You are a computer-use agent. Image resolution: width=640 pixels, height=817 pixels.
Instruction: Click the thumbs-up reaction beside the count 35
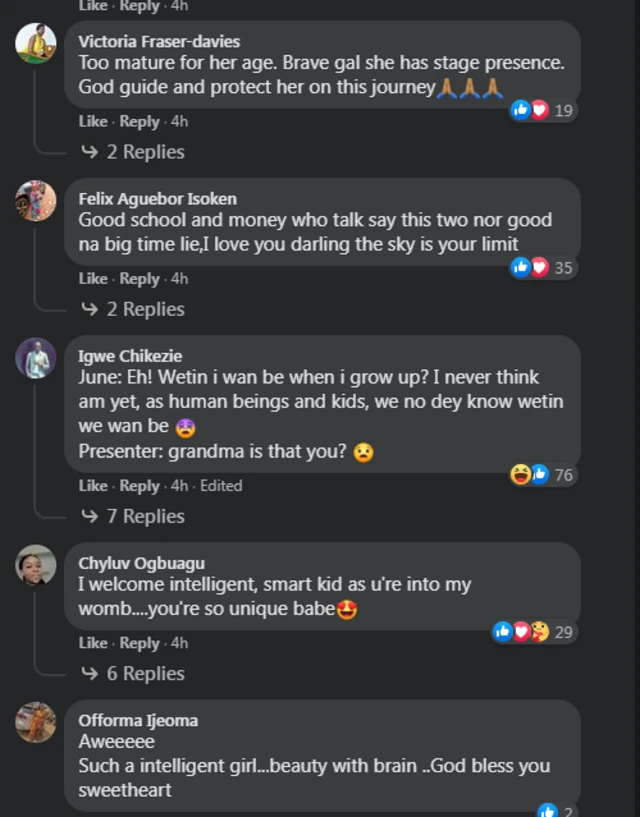pos(519,268)
